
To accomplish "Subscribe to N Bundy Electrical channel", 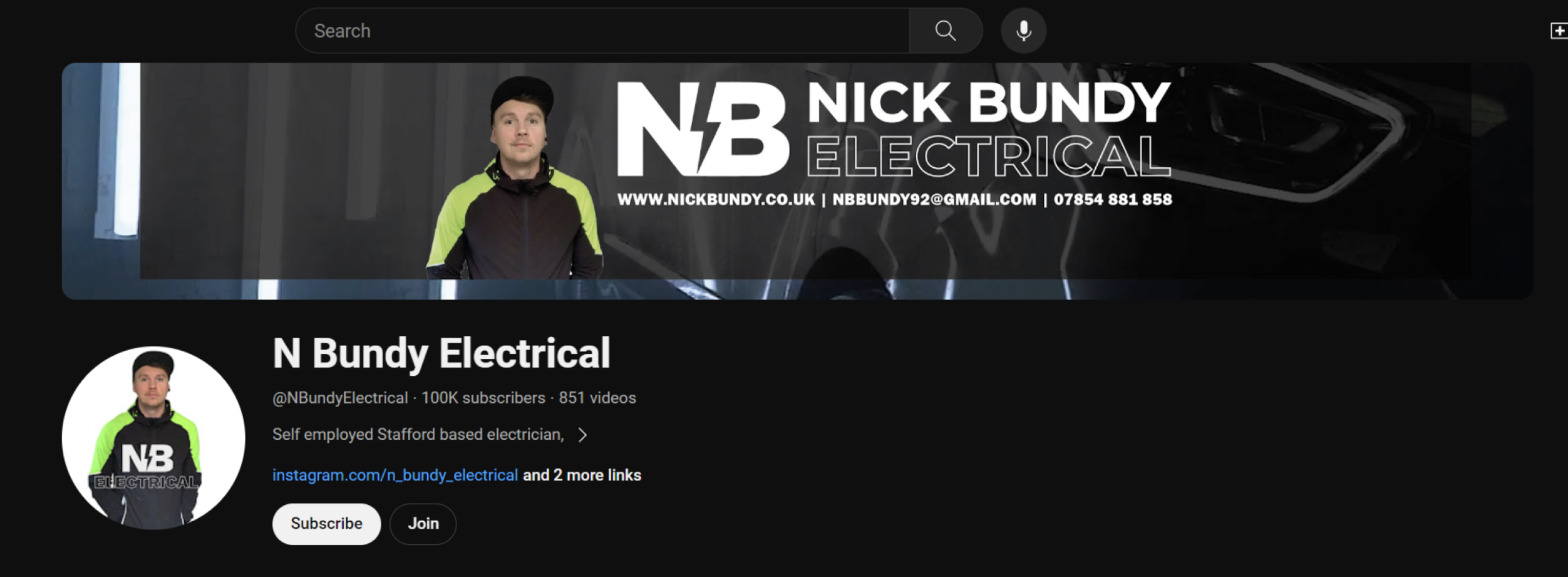I will [326, 524].
